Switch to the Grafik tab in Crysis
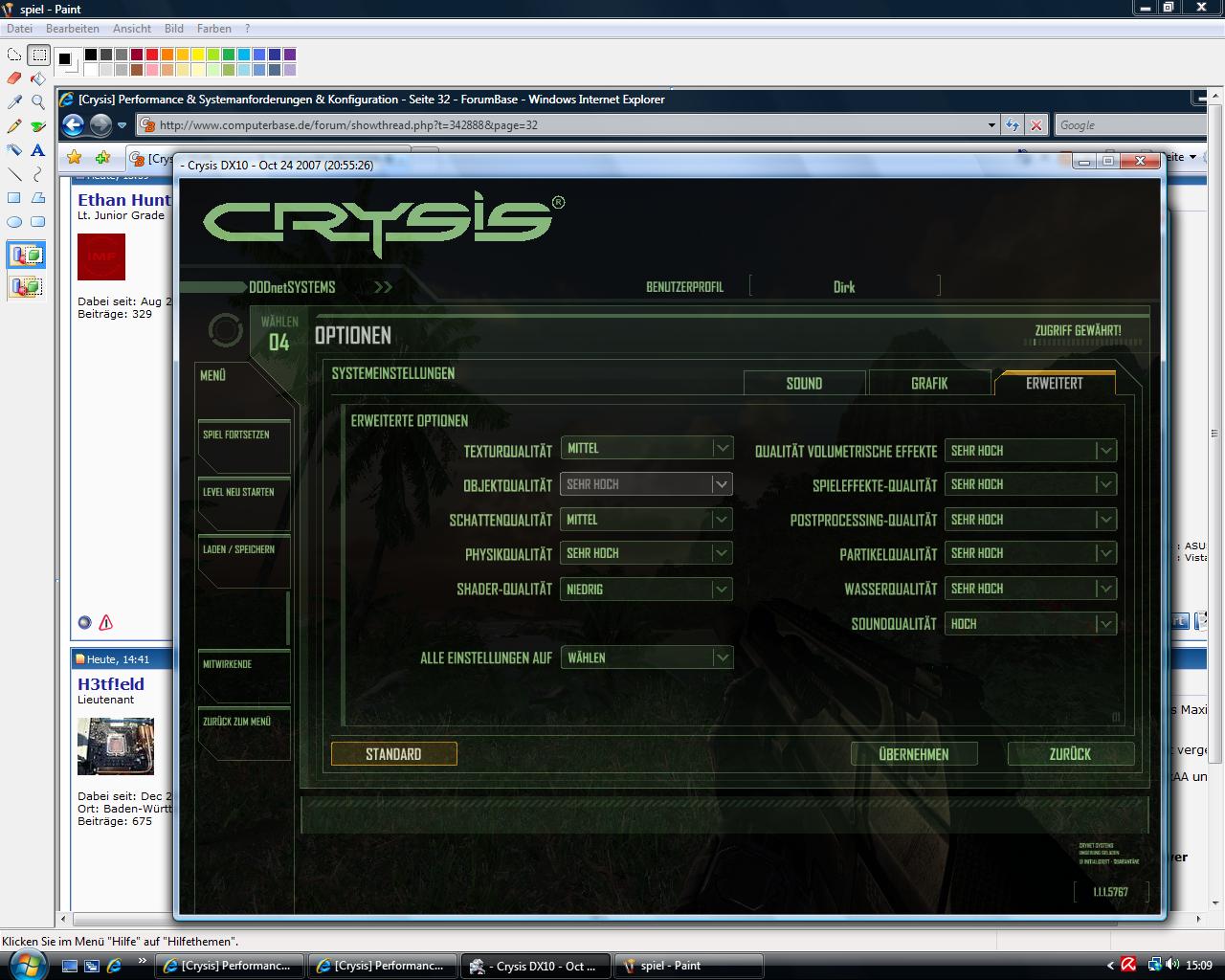 coord(929,383)
